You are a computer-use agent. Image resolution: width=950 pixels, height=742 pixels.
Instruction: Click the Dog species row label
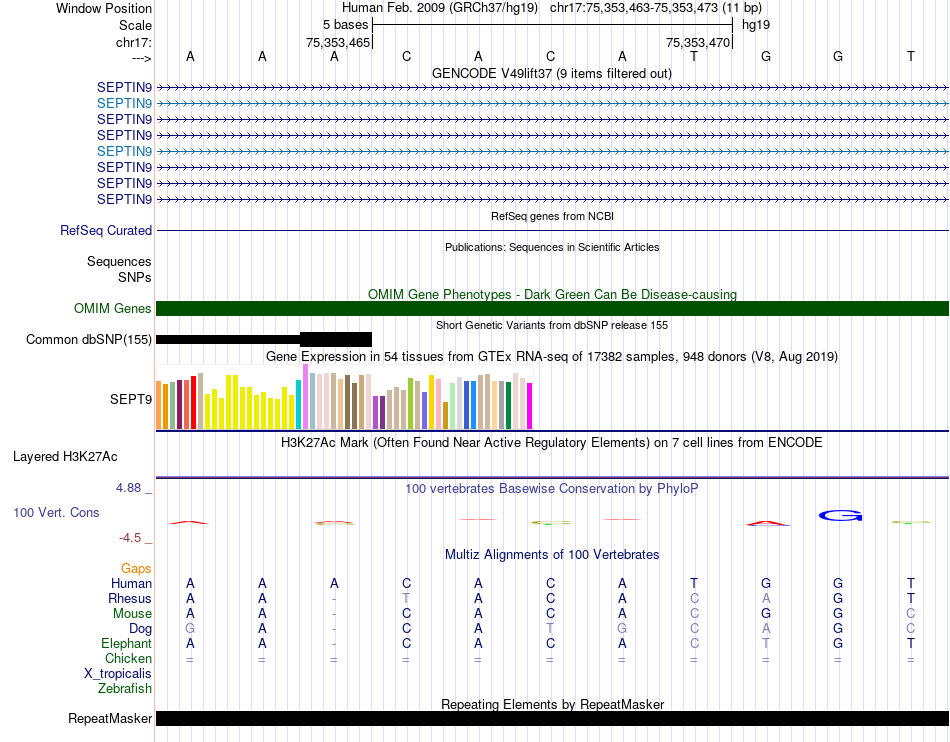[x=140, y=629]
